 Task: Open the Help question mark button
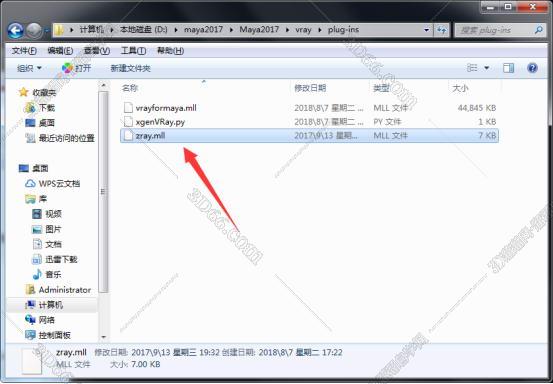point(532,68)
